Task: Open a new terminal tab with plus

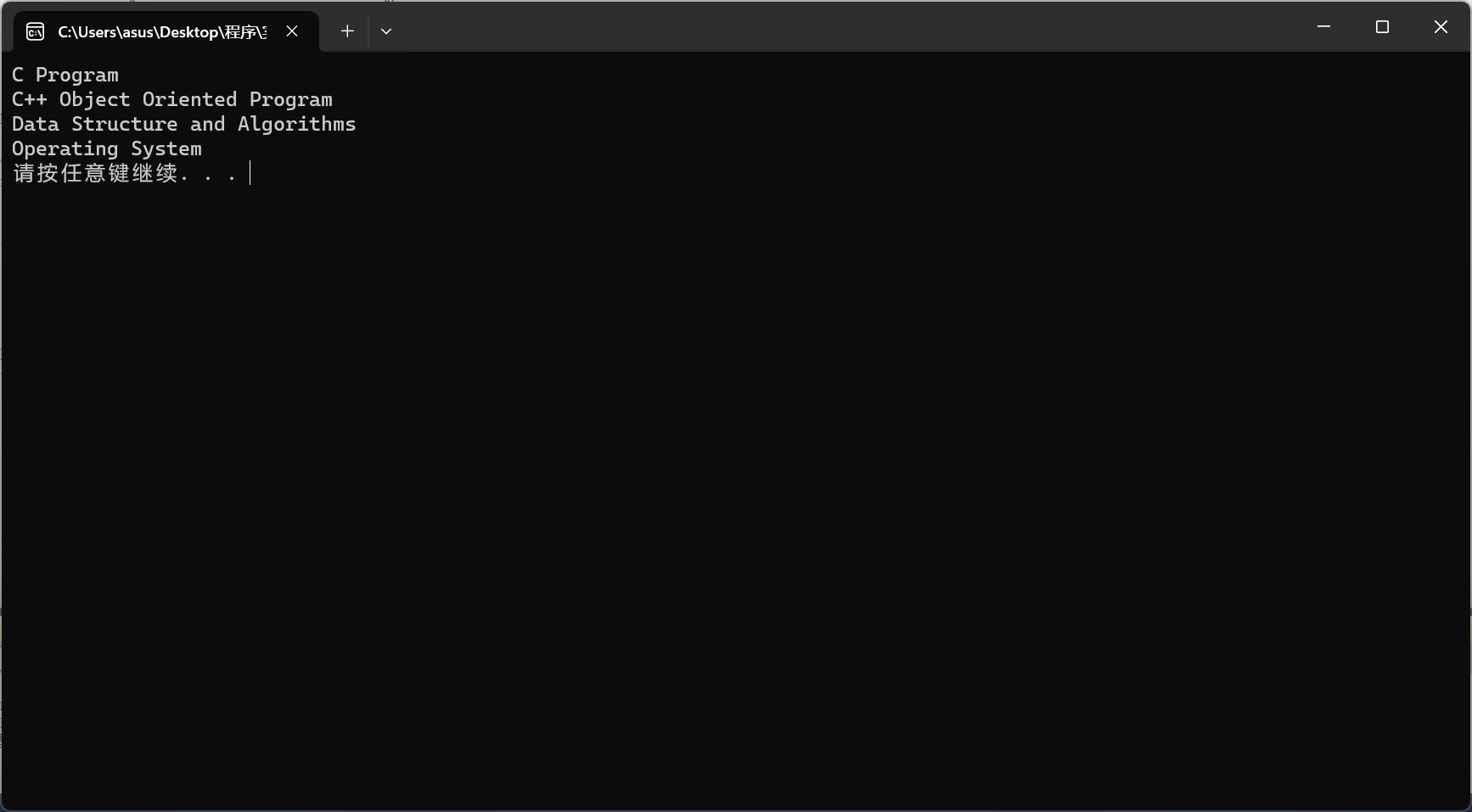Action: coord(347,31)
